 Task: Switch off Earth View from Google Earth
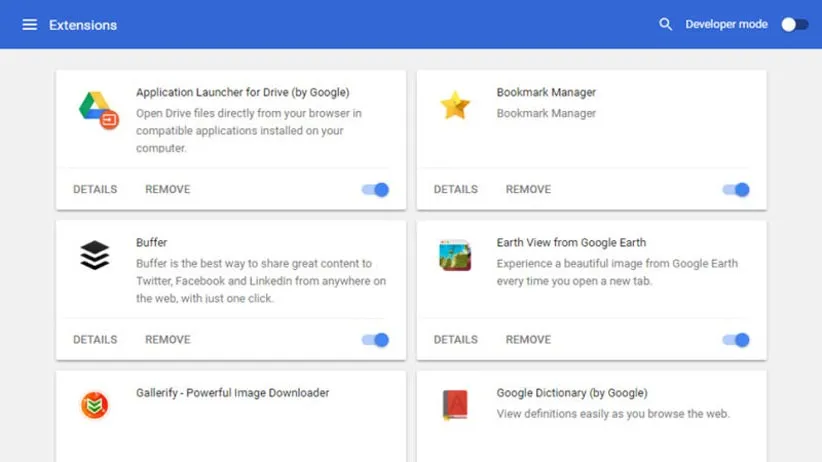click(735, 340)
